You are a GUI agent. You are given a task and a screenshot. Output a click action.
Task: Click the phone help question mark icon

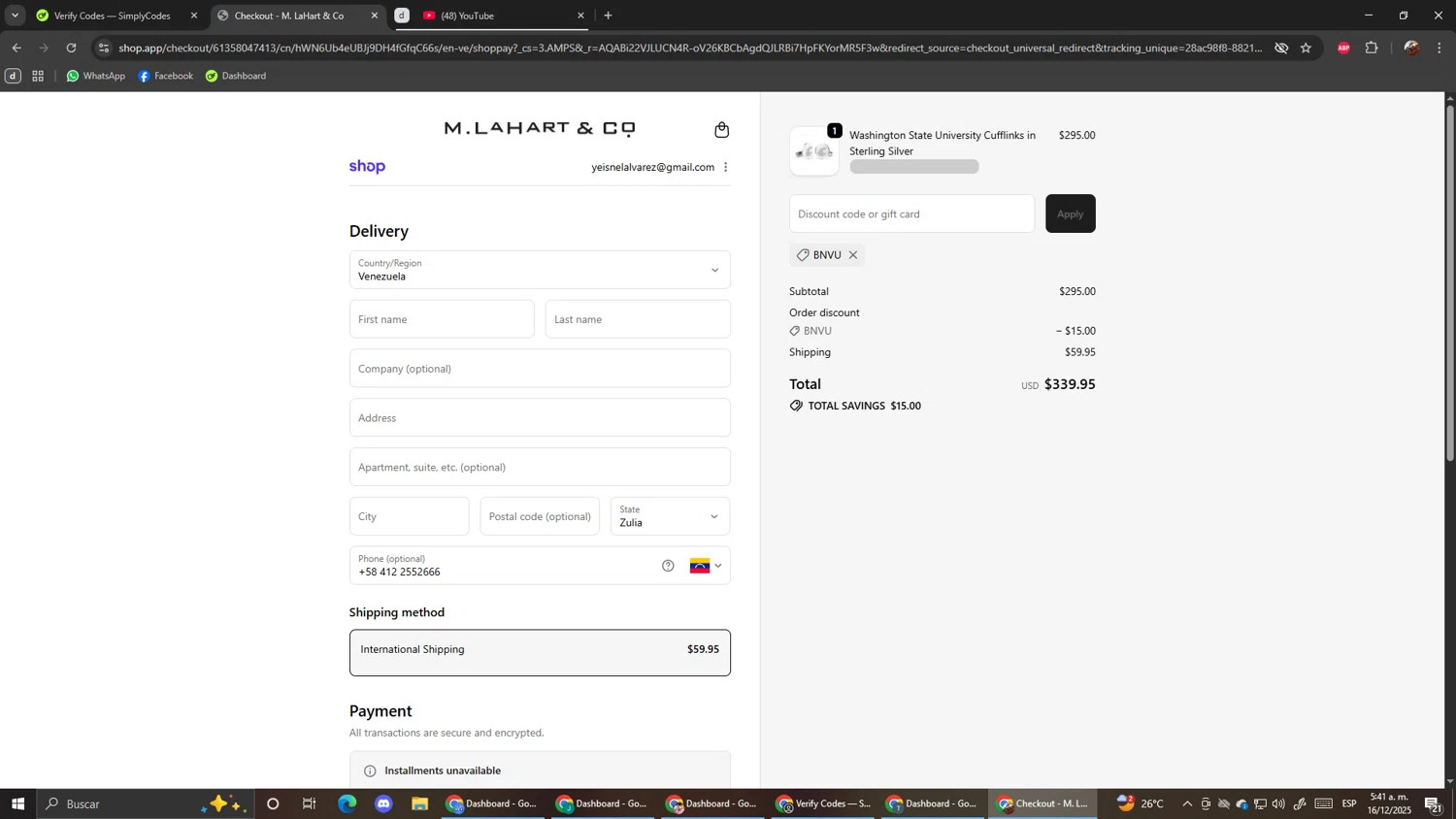tap(668, 566)
